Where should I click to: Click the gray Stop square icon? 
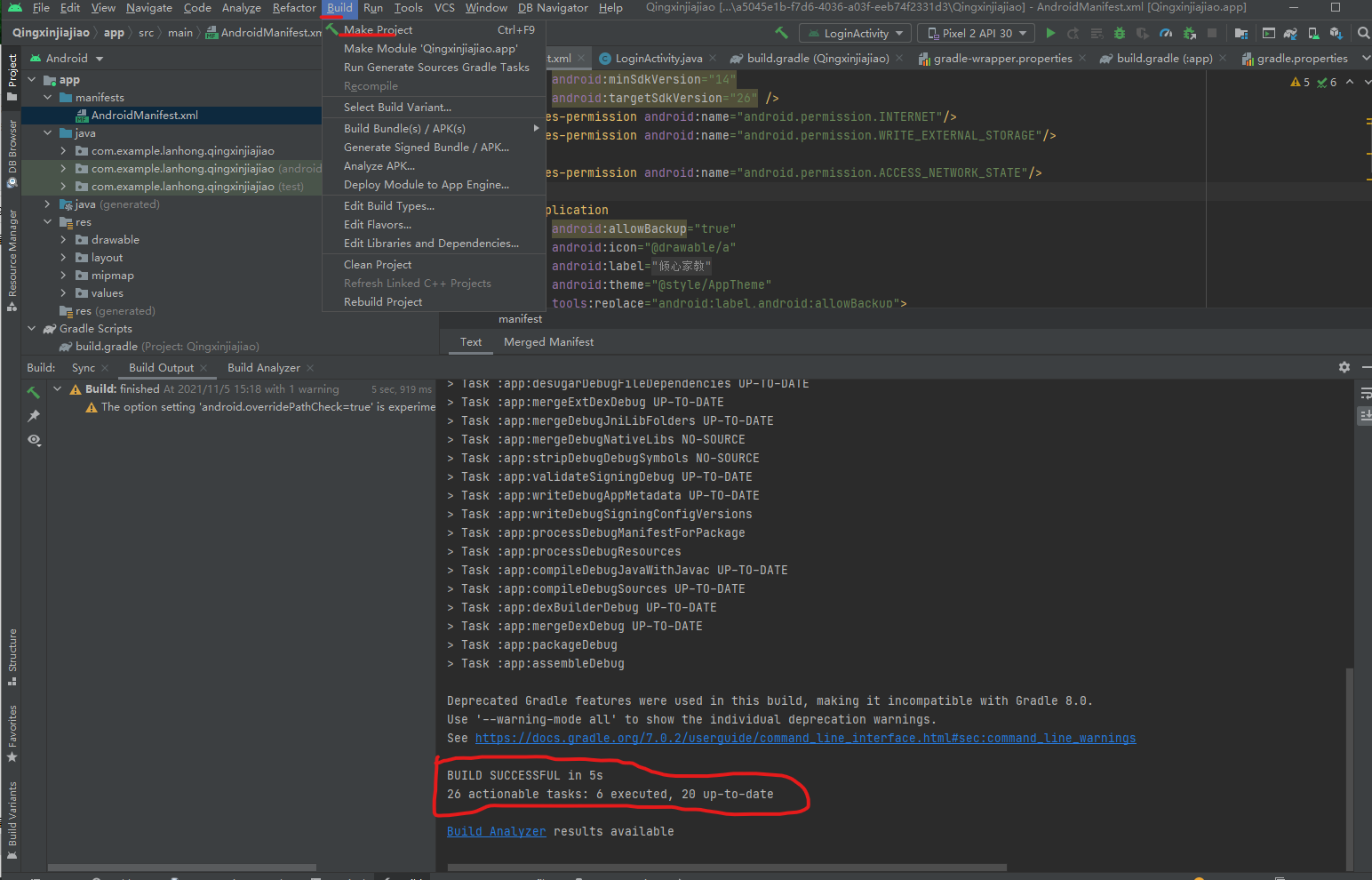pos(1212,33)
